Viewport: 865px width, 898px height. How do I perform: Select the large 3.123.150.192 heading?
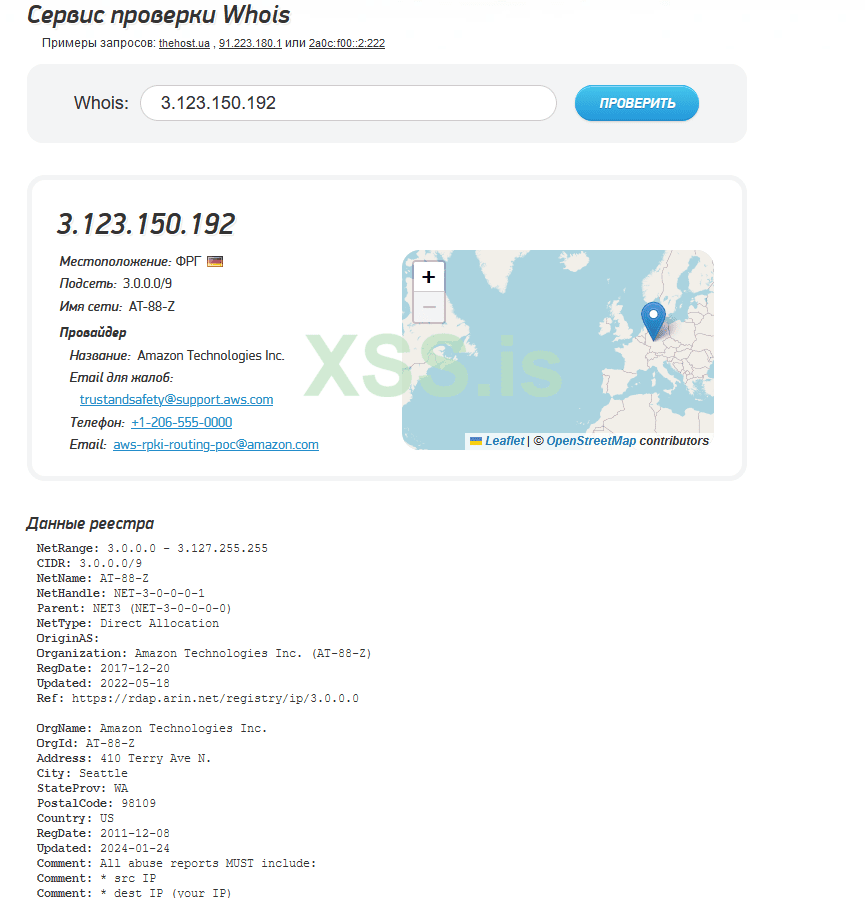pos(146,224)
